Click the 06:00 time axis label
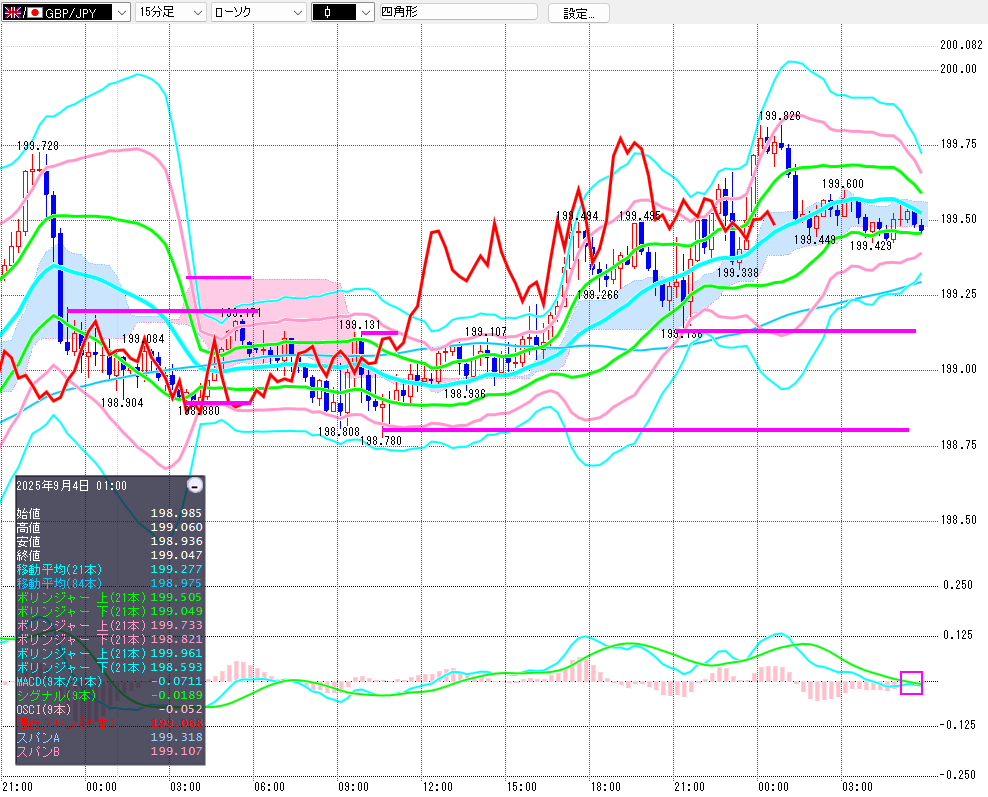 [270, 787]
